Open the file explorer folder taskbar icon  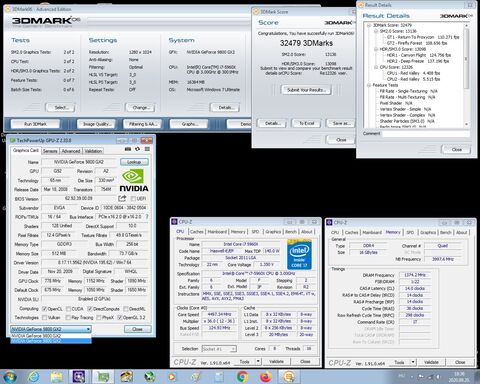click(57, 377)
